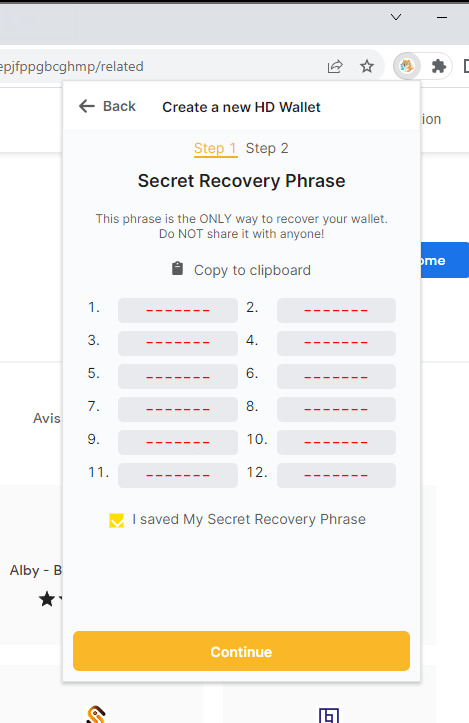
Task: Click the back arrow icon
Action: click(x=87, y=106)
